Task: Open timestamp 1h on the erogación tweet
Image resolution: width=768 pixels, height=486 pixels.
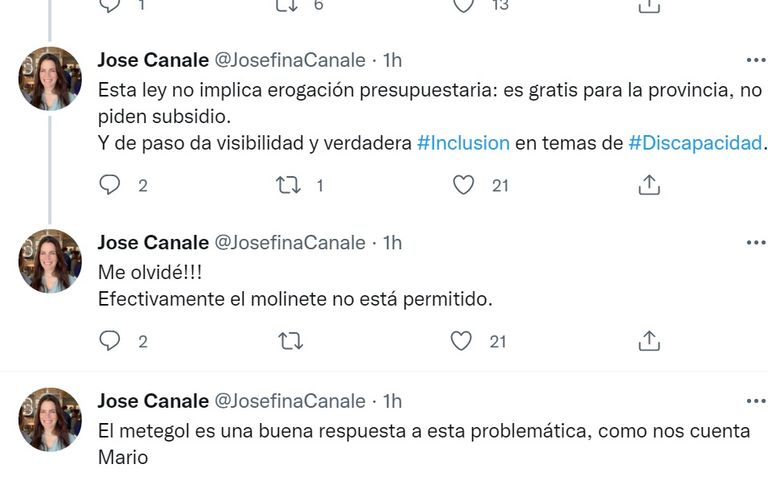Action: 392,60
